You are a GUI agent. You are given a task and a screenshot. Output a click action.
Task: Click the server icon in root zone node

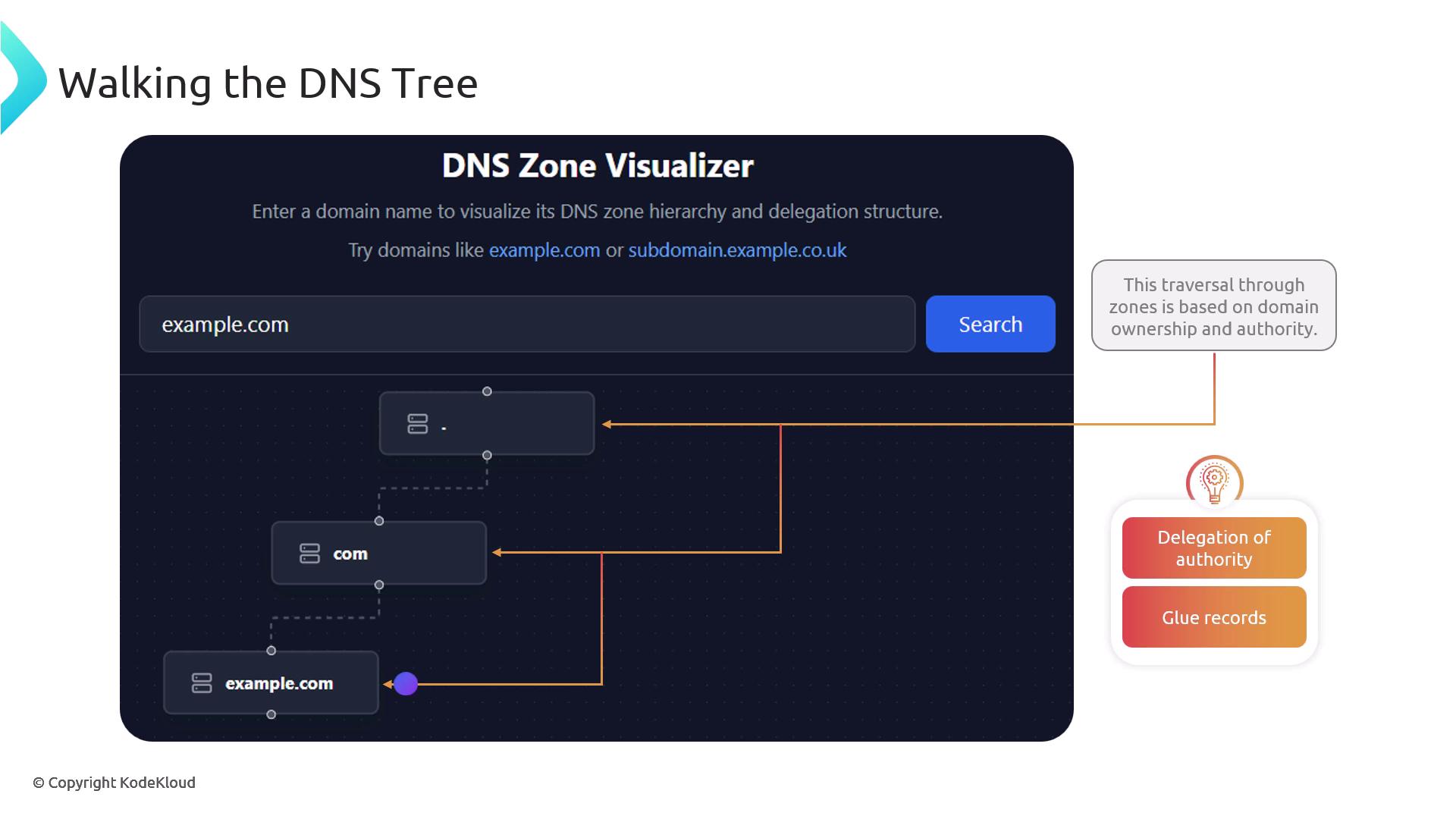coord(417,424)
